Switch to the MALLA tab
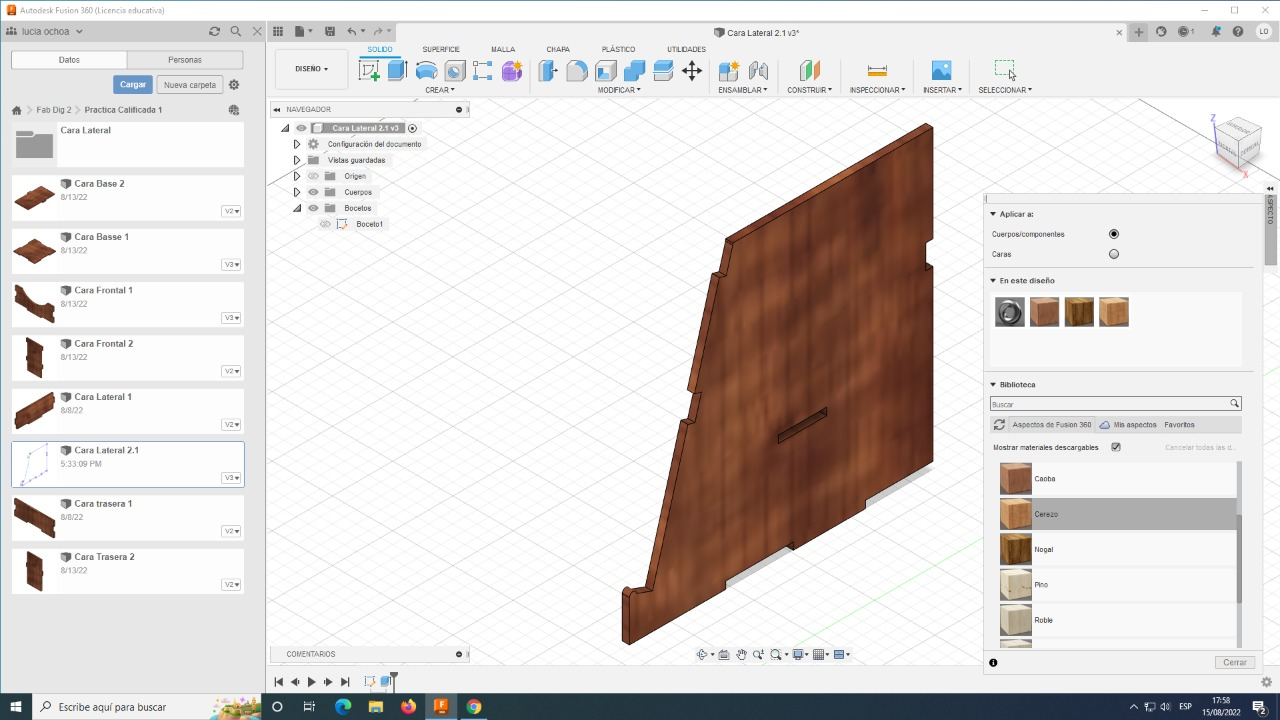 503,49
